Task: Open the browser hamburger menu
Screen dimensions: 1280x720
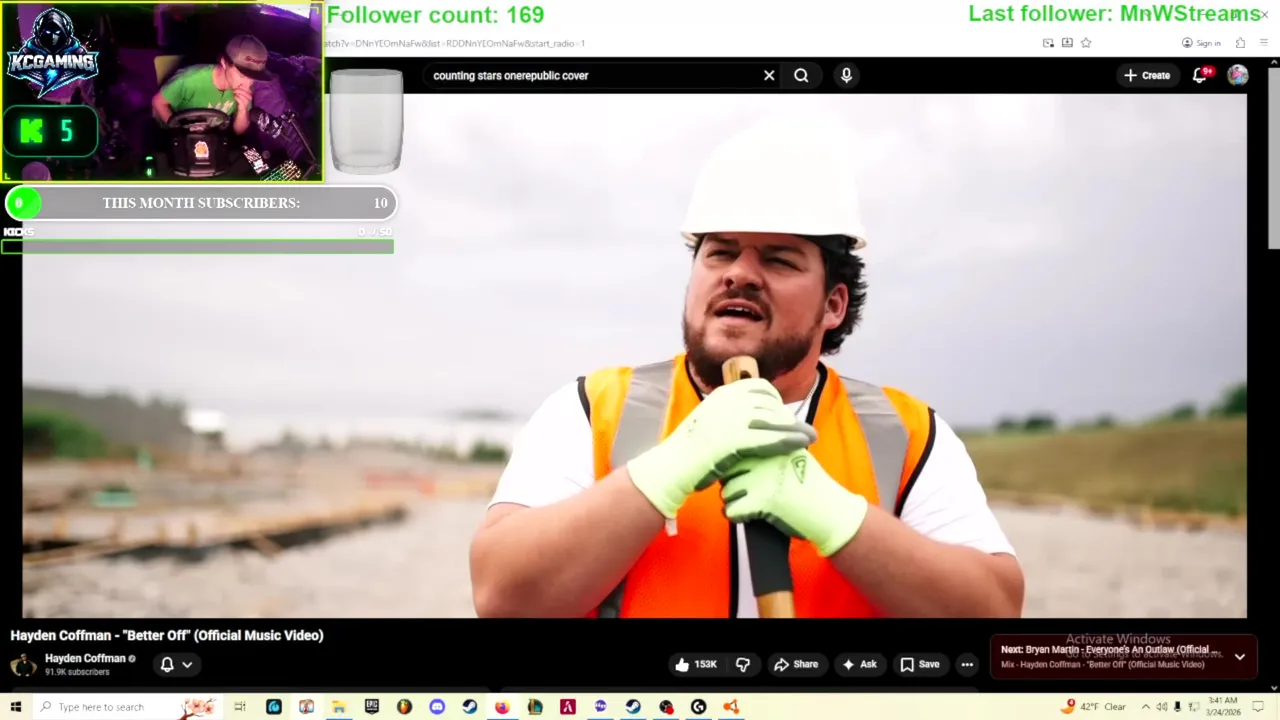Action: point(1264,43)
